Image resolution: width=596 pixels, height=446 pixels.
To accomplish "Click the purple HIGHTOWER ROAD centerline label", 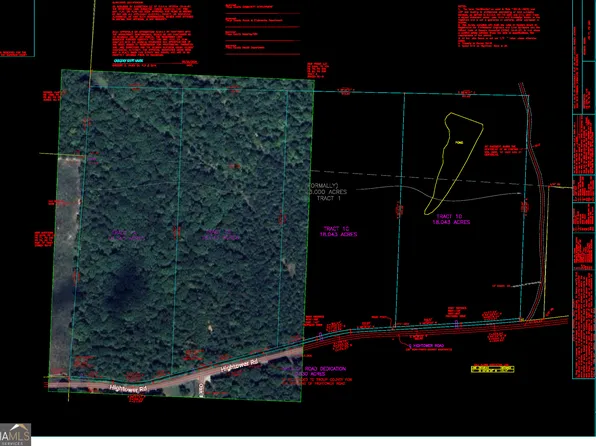I will point(426,346).
